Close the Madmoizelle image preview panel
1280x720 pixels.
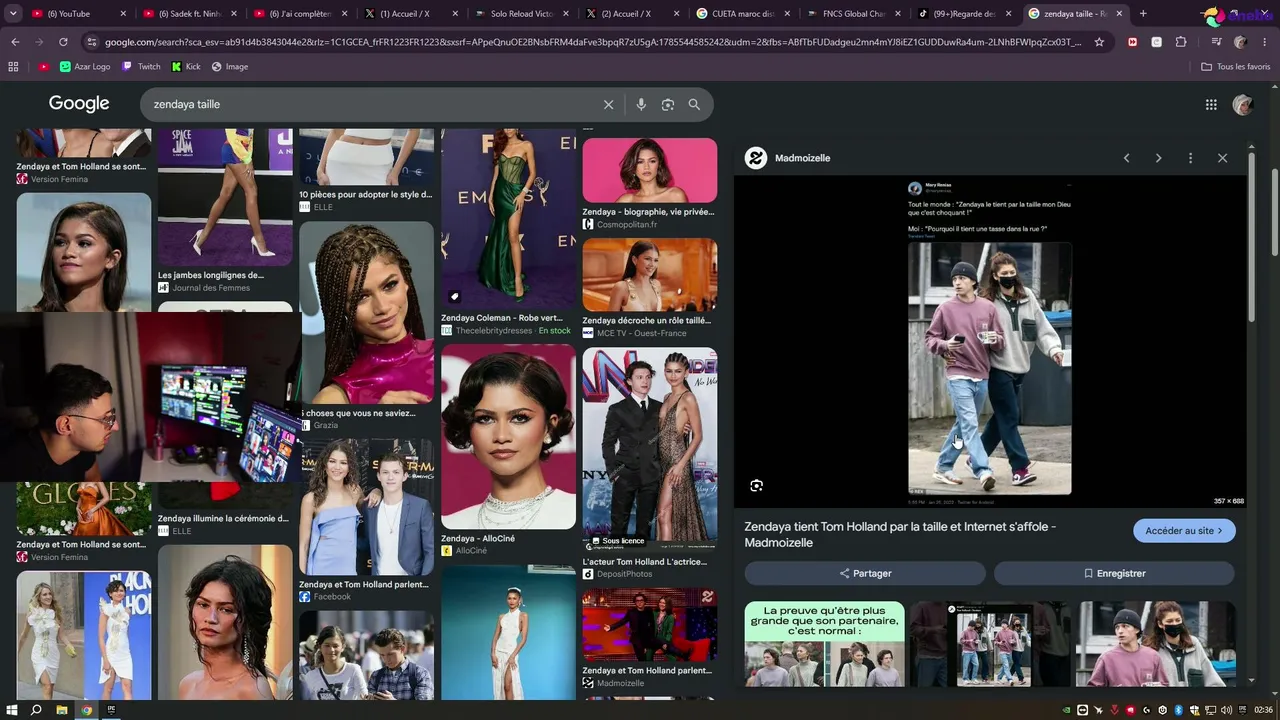tap(1222, 158)
